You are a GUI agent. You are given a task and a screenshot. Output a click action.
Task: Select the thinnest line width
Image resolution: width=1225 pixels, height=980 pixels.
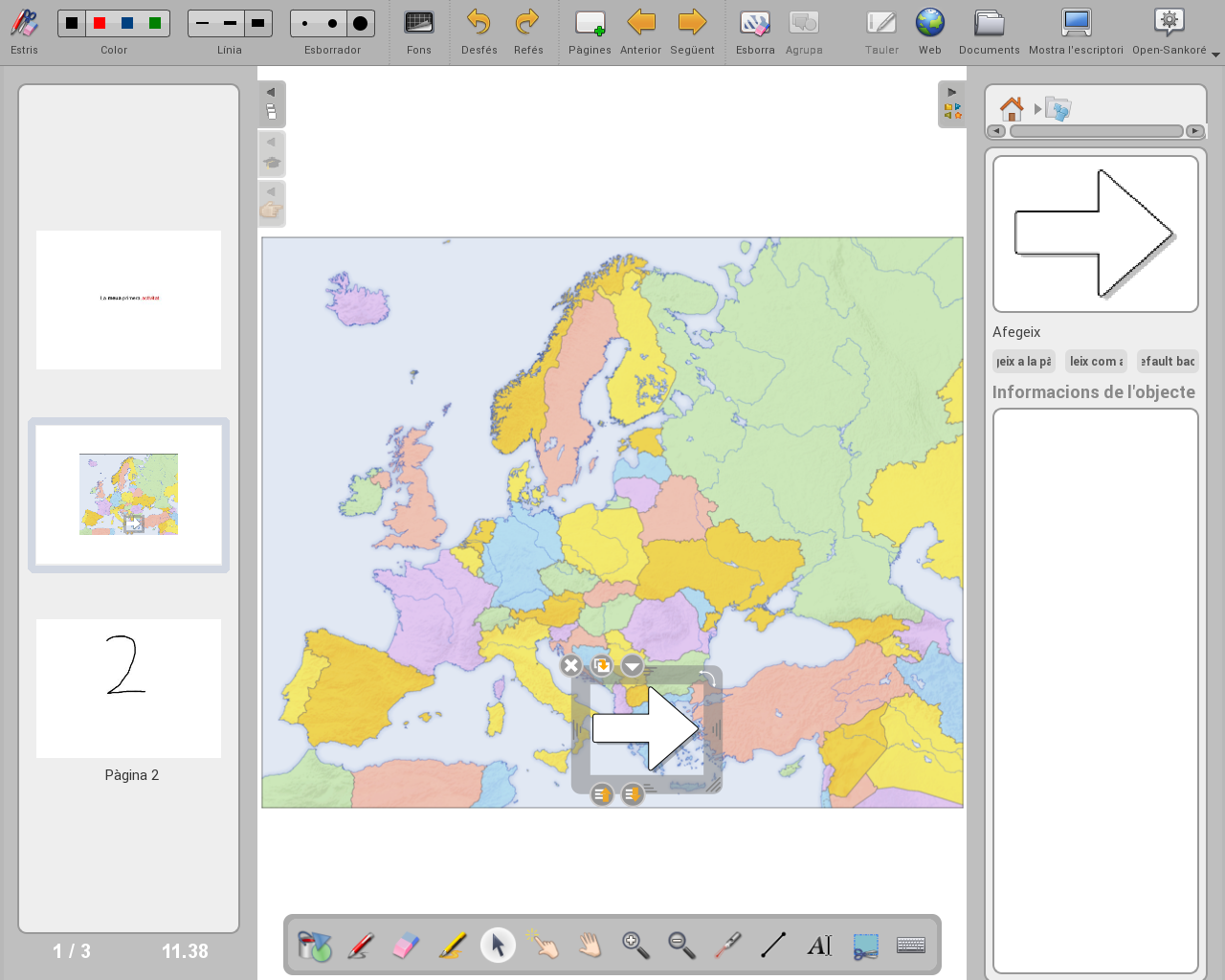pos(202,23)
